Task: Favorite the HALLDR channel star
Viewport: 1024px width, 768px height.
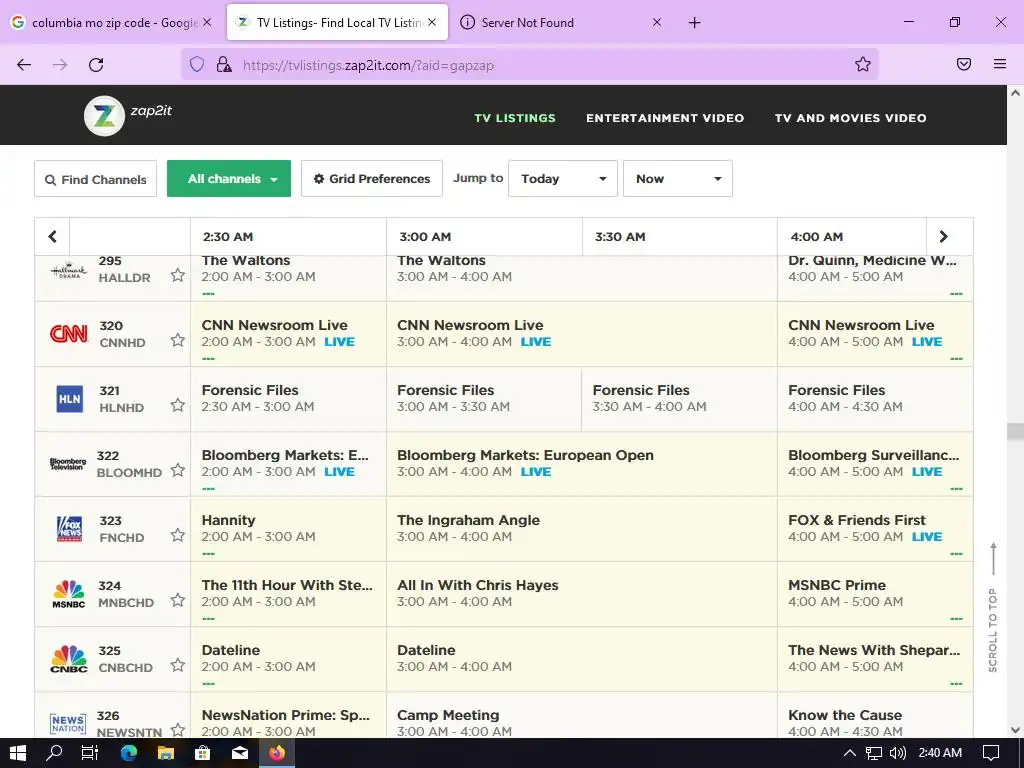Action: pyautogui.click(x=178, y=276)
